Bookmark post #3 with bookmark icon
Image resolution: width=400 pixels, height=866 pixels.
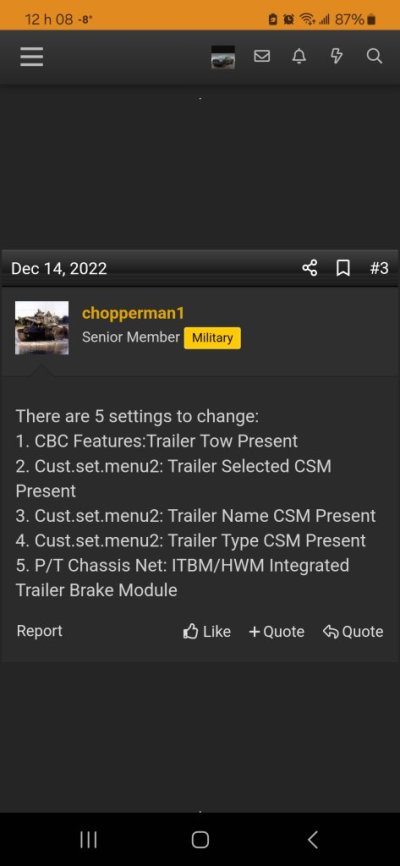[343, 268]
